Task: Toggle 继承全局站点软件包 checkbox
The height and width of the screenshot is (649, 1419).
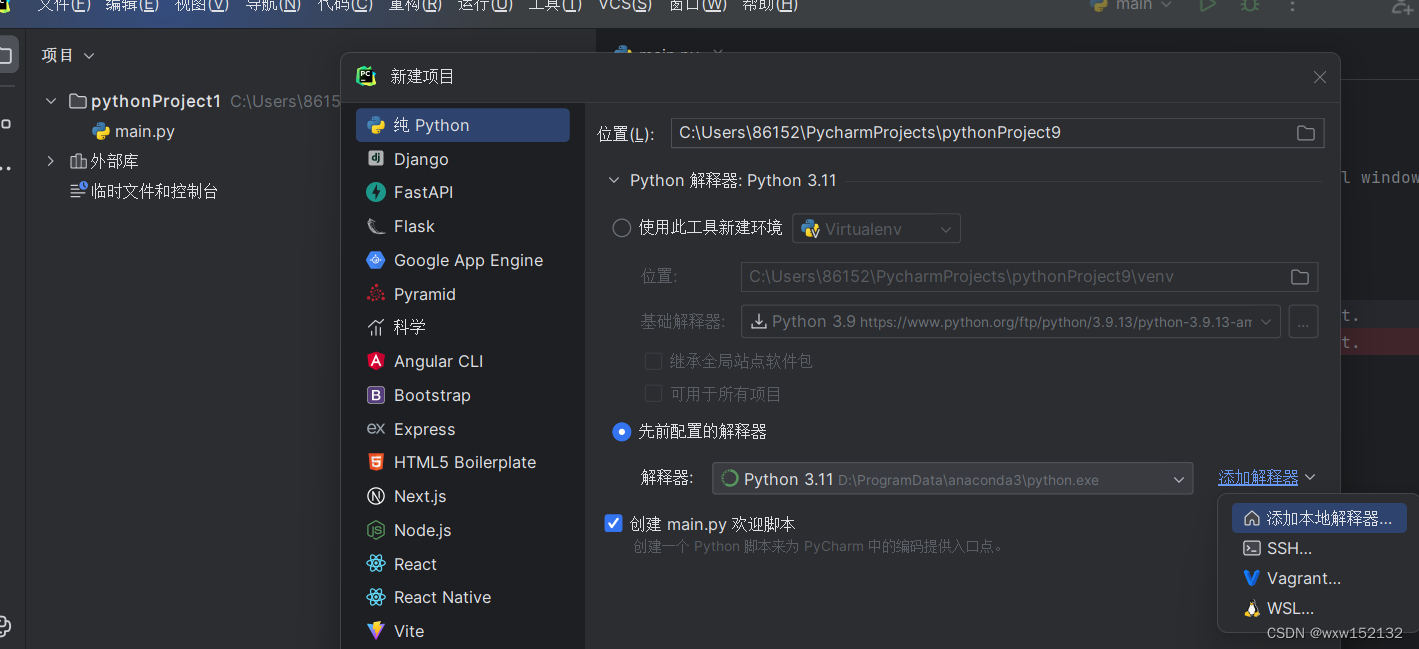Action: [x=653, y=361]
